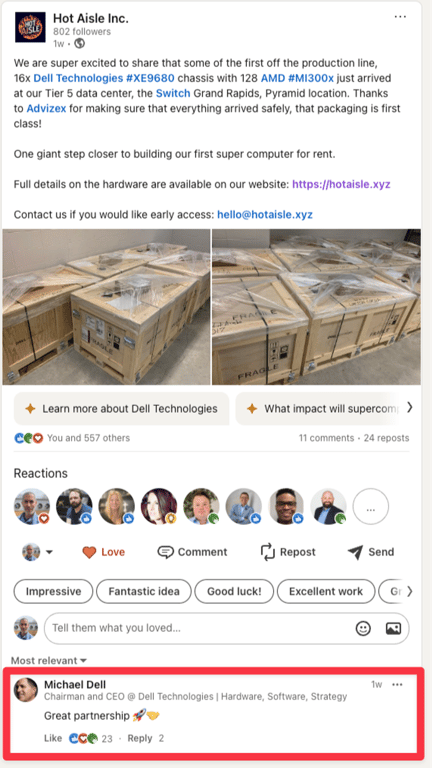Image resolution: width=432 pixels, height=768 pixels.
Task: Open the profile switcher dropdown beside Love
Action: coord(37,552)
